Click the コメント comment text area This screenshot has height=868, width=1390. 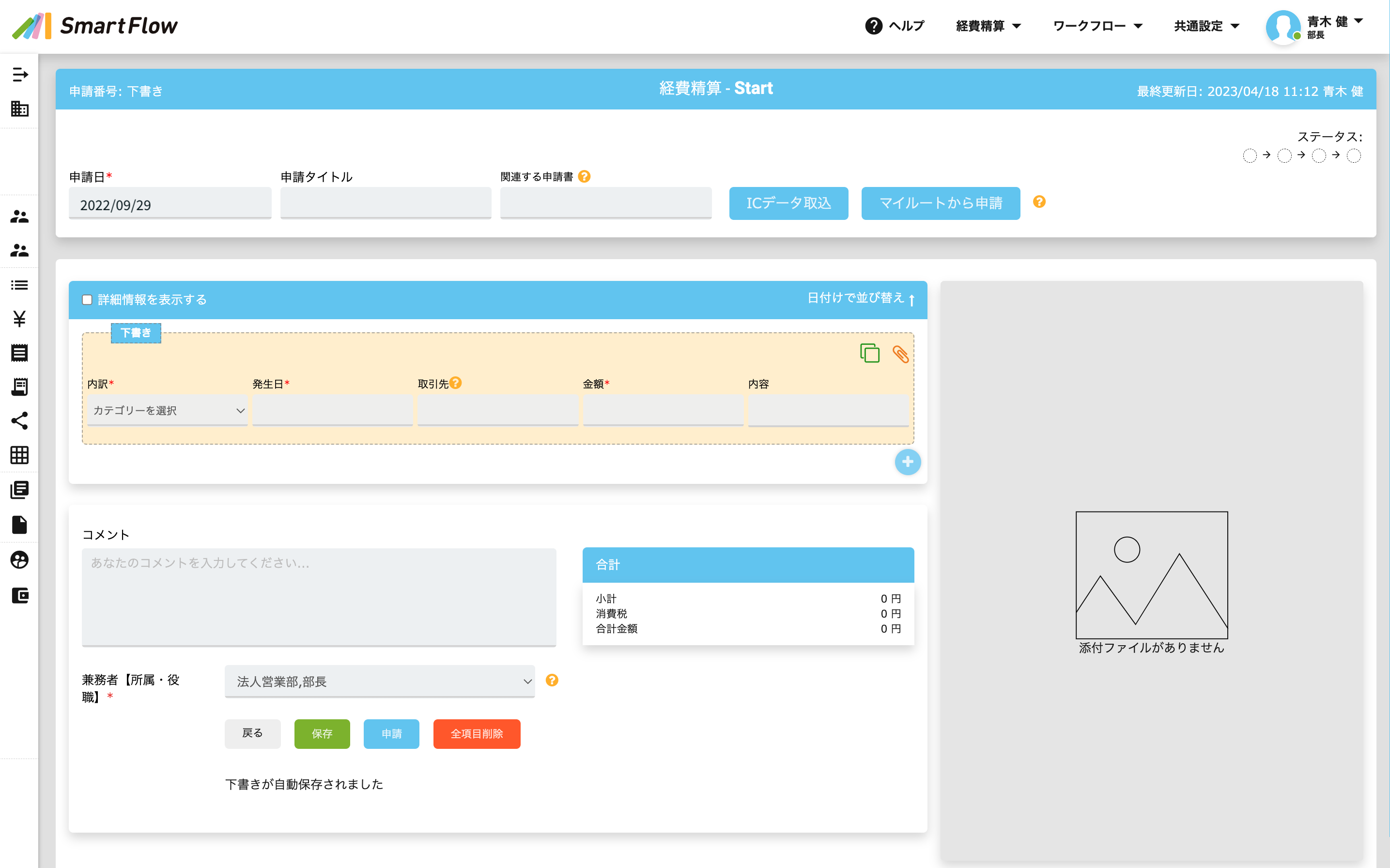[x=319, y=596]
